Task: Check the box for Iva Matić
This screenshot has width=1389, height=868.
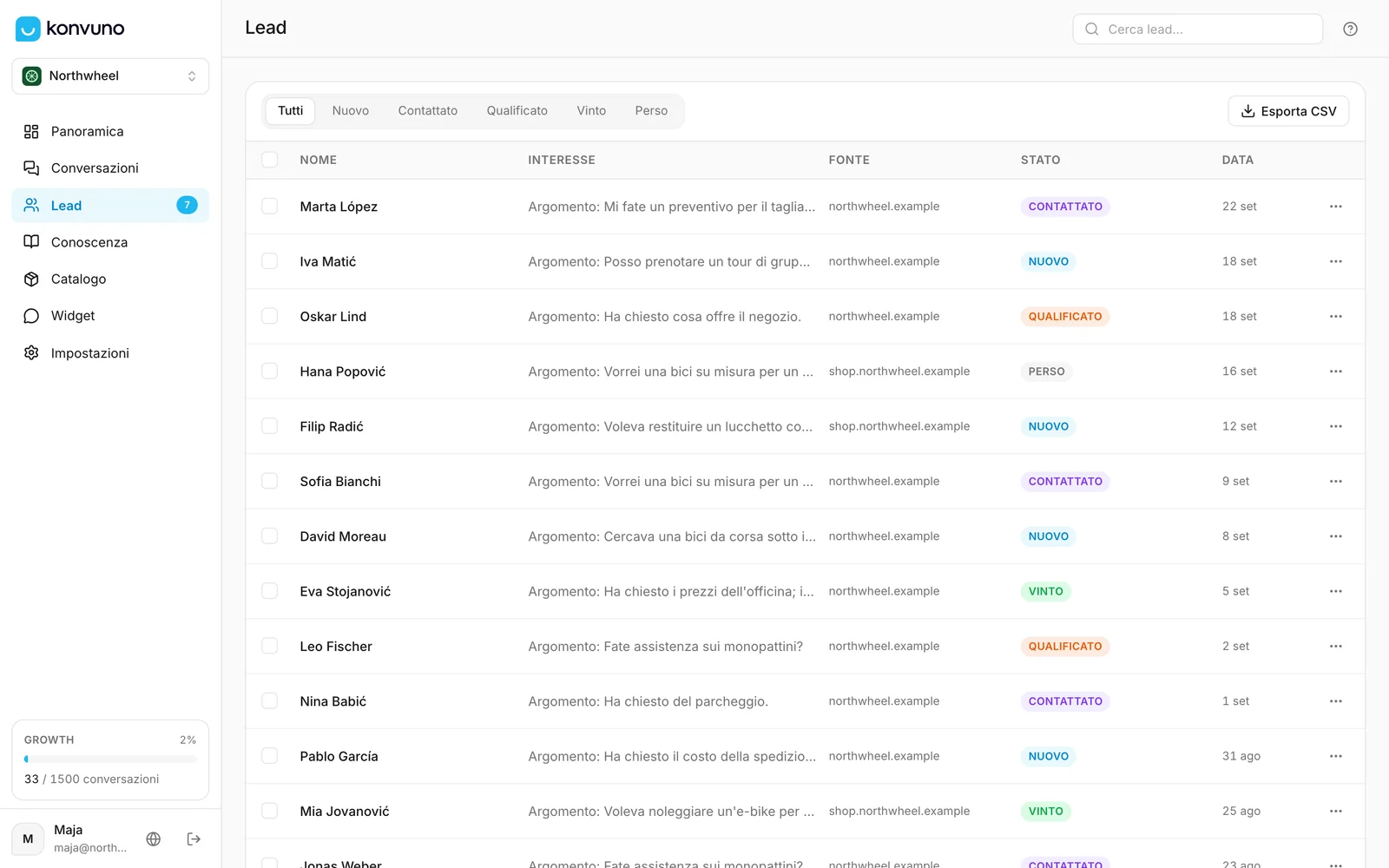Action: click(270, 261)
